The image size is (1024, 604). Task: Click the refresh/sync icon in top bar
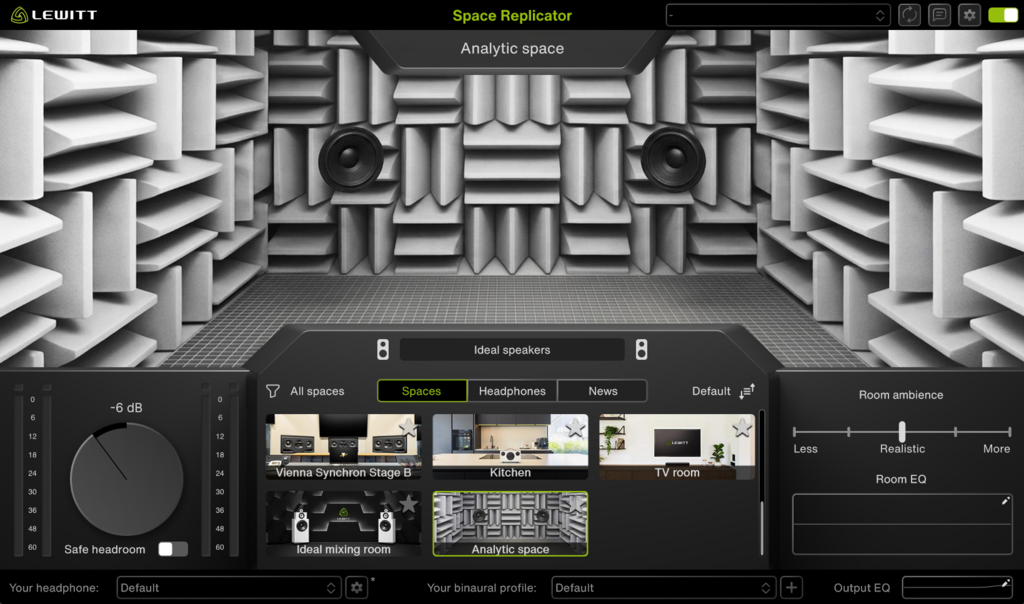pos(909,15)
